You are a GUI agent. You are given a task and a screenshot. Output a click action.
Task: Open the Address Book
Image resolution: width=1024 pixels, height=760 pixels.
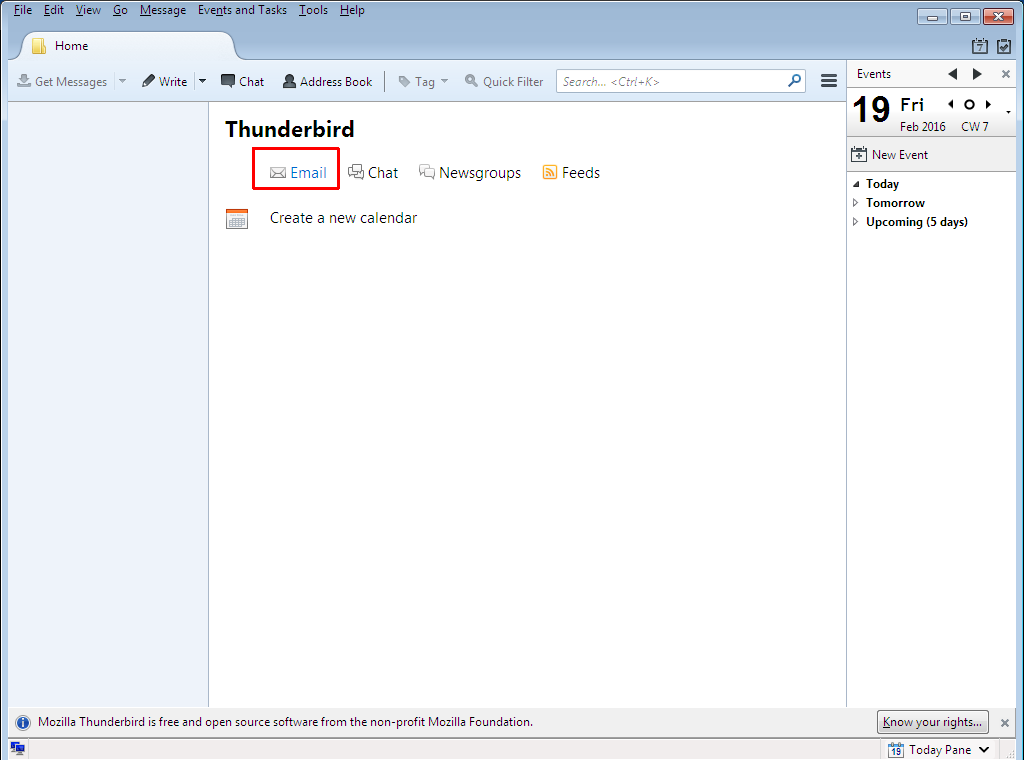tap(327, 82)
